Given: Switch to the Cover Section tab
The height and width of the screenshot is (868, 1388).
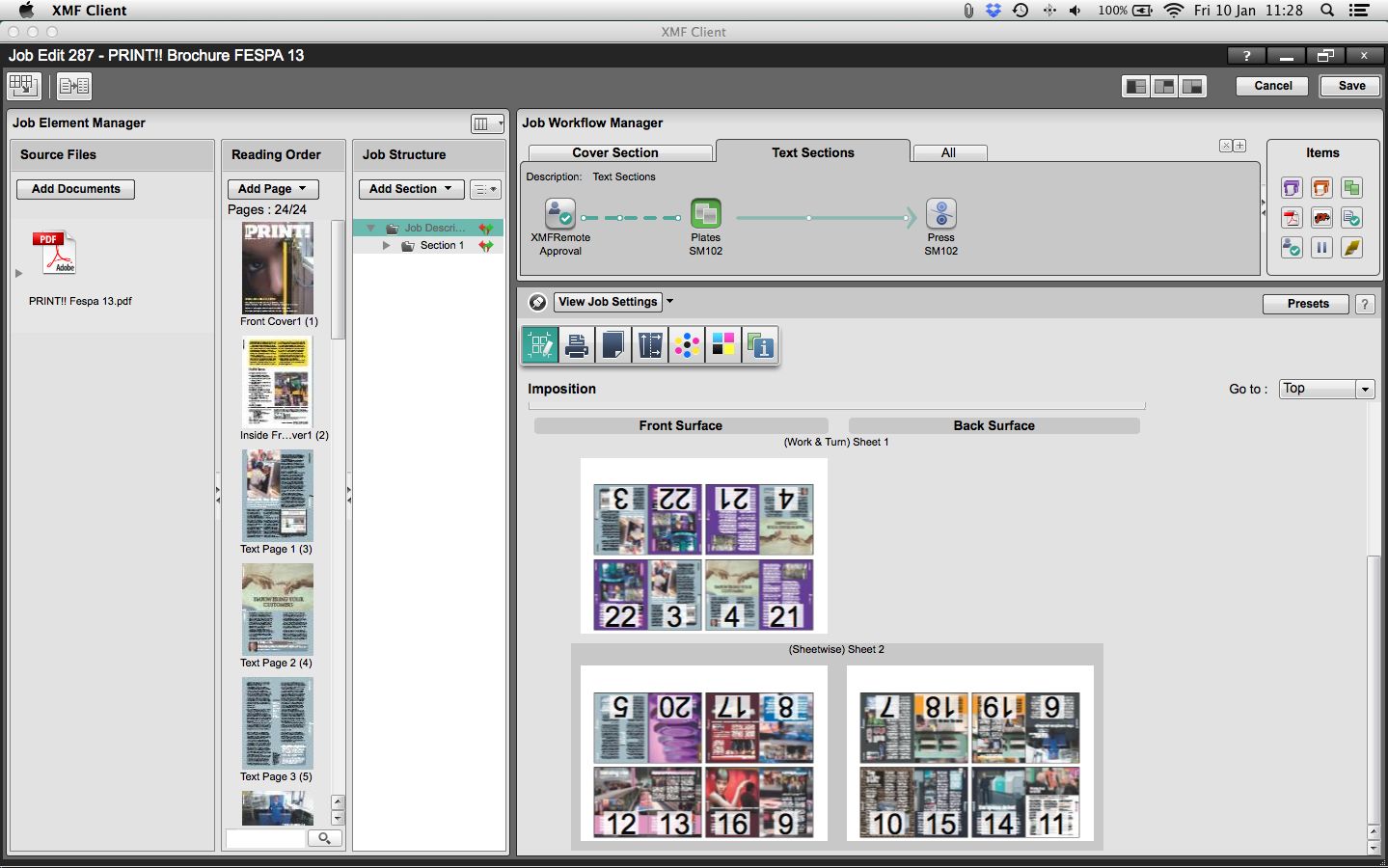Looking at the screenshot, I should coord(618,152).
